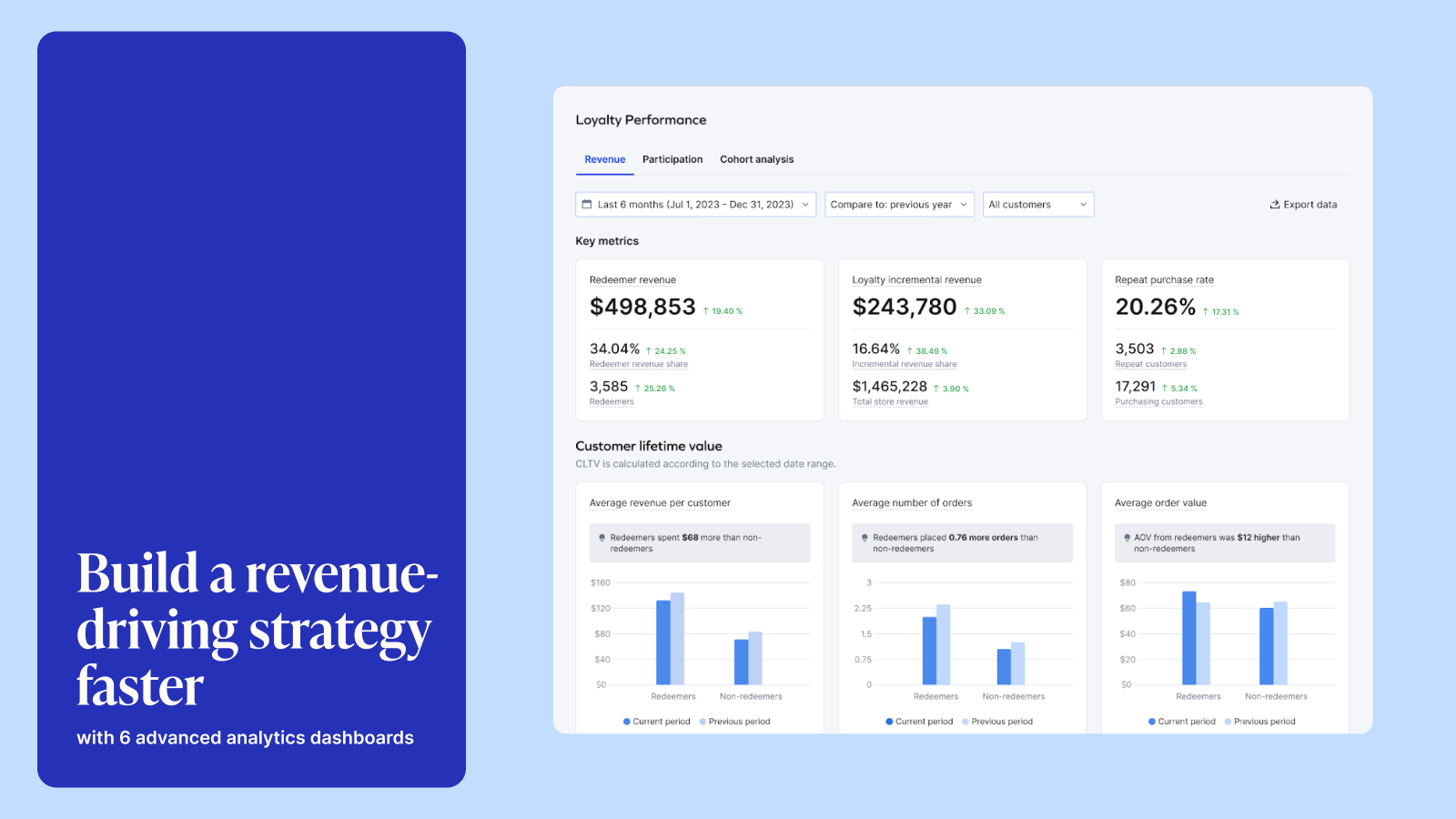Click the Repeat purchase rate label
The height and width of the screenshot is (819, 1456).
(x=1164, y=280)
